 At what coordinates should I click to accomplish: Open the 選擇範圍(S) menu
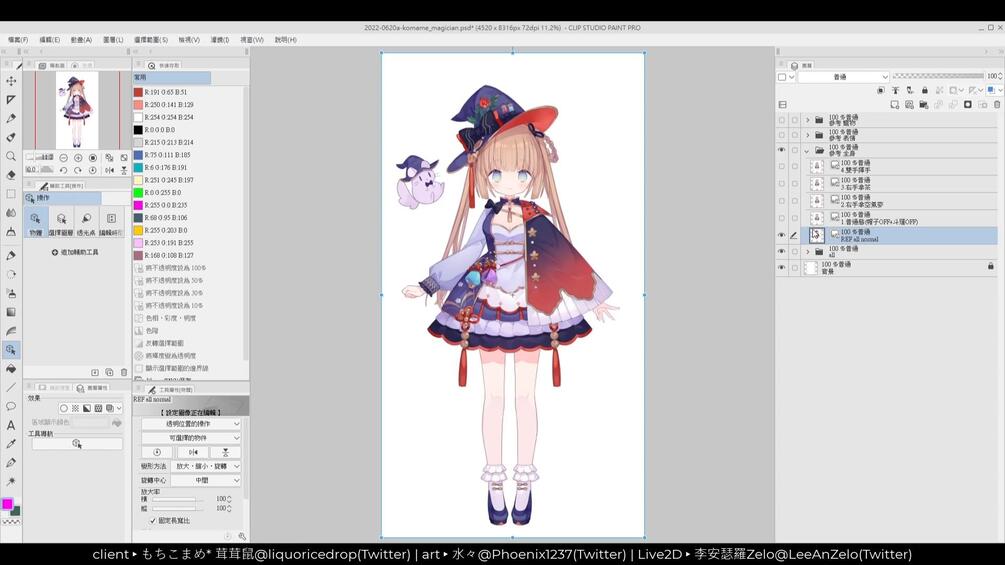(x=151, y=40)
